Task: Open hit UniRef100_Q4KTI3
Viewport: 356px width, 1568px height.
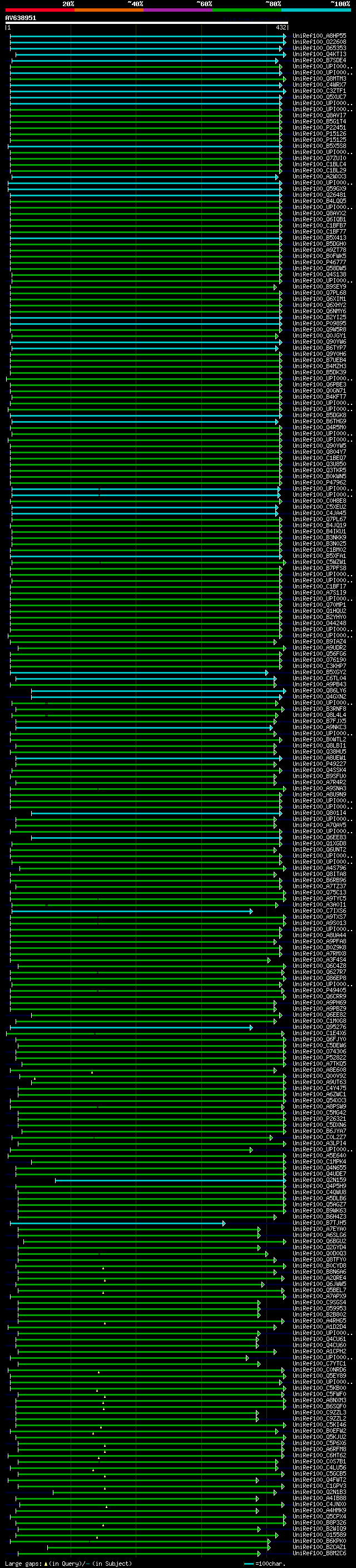Action: click(x=319, y=54)
